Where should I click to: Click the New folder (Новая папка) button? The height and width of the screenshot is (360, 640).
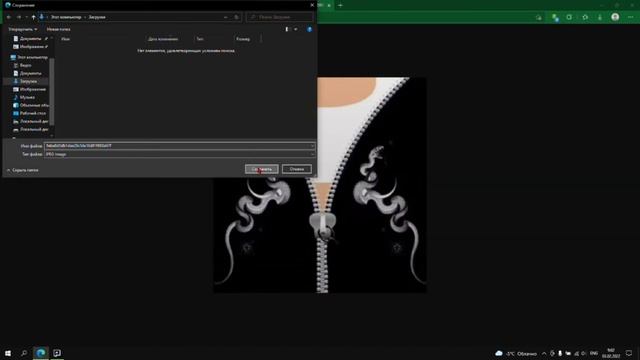[58, 29]
